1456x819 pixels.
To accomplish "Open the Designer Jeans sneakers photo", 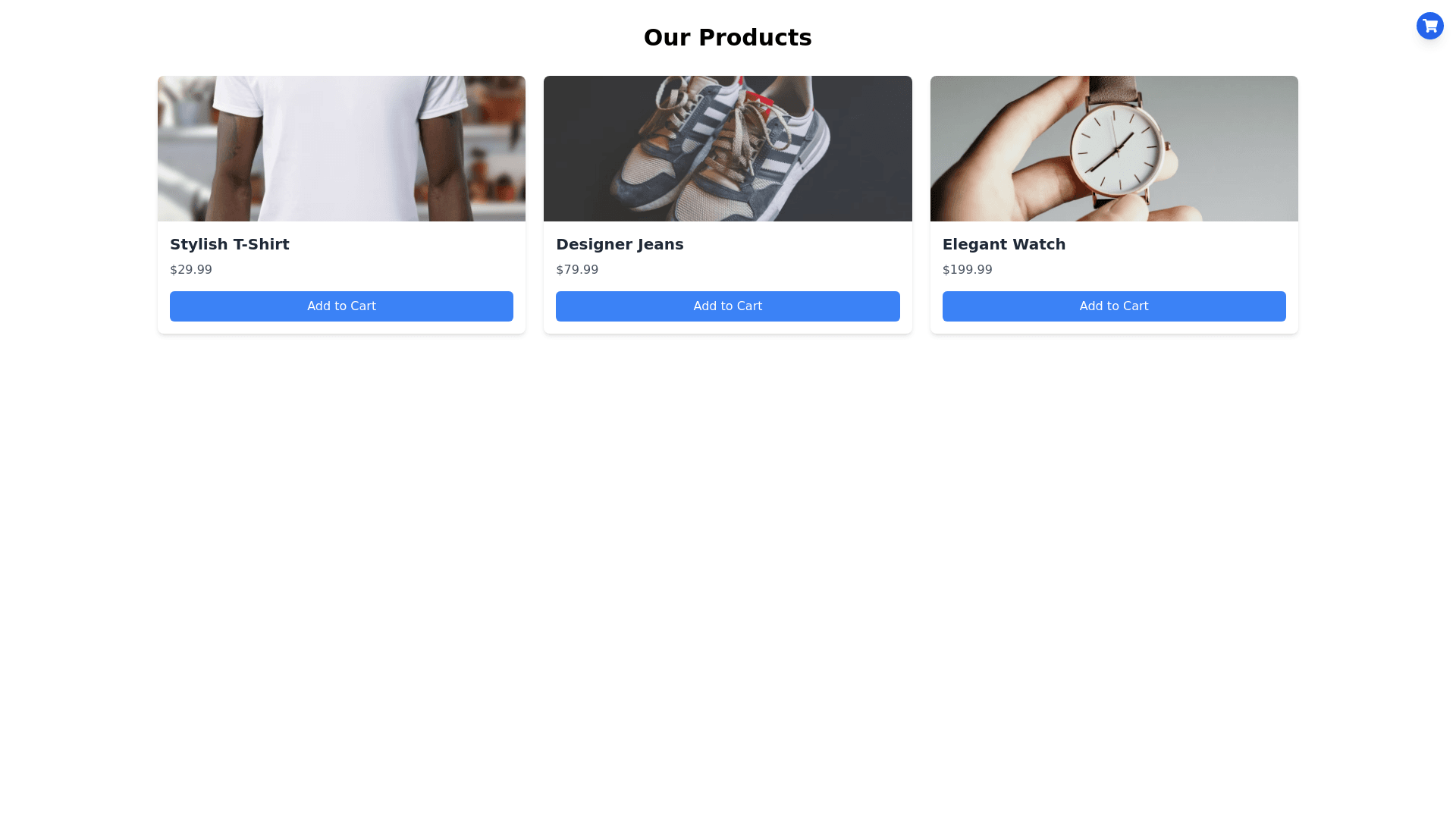I will coord(727,149).
